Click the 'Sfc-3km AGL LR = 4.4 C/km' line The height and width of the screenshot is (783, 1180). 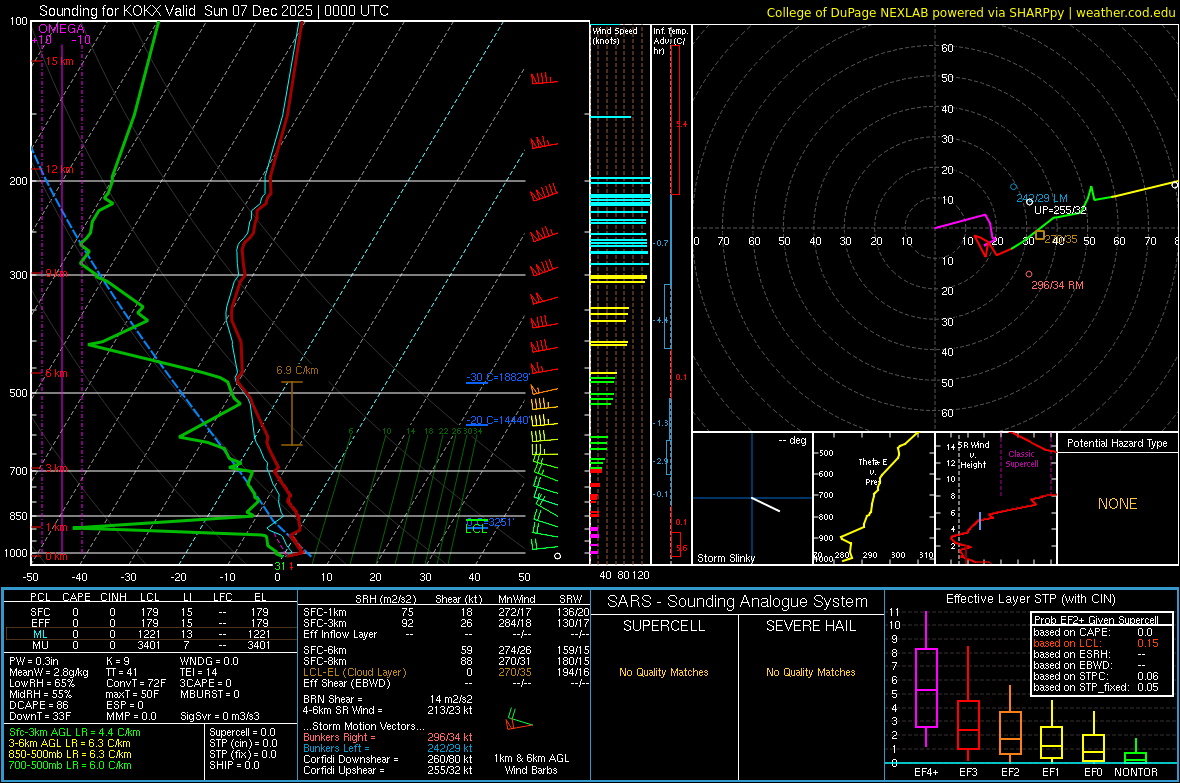tap(75, 733)
